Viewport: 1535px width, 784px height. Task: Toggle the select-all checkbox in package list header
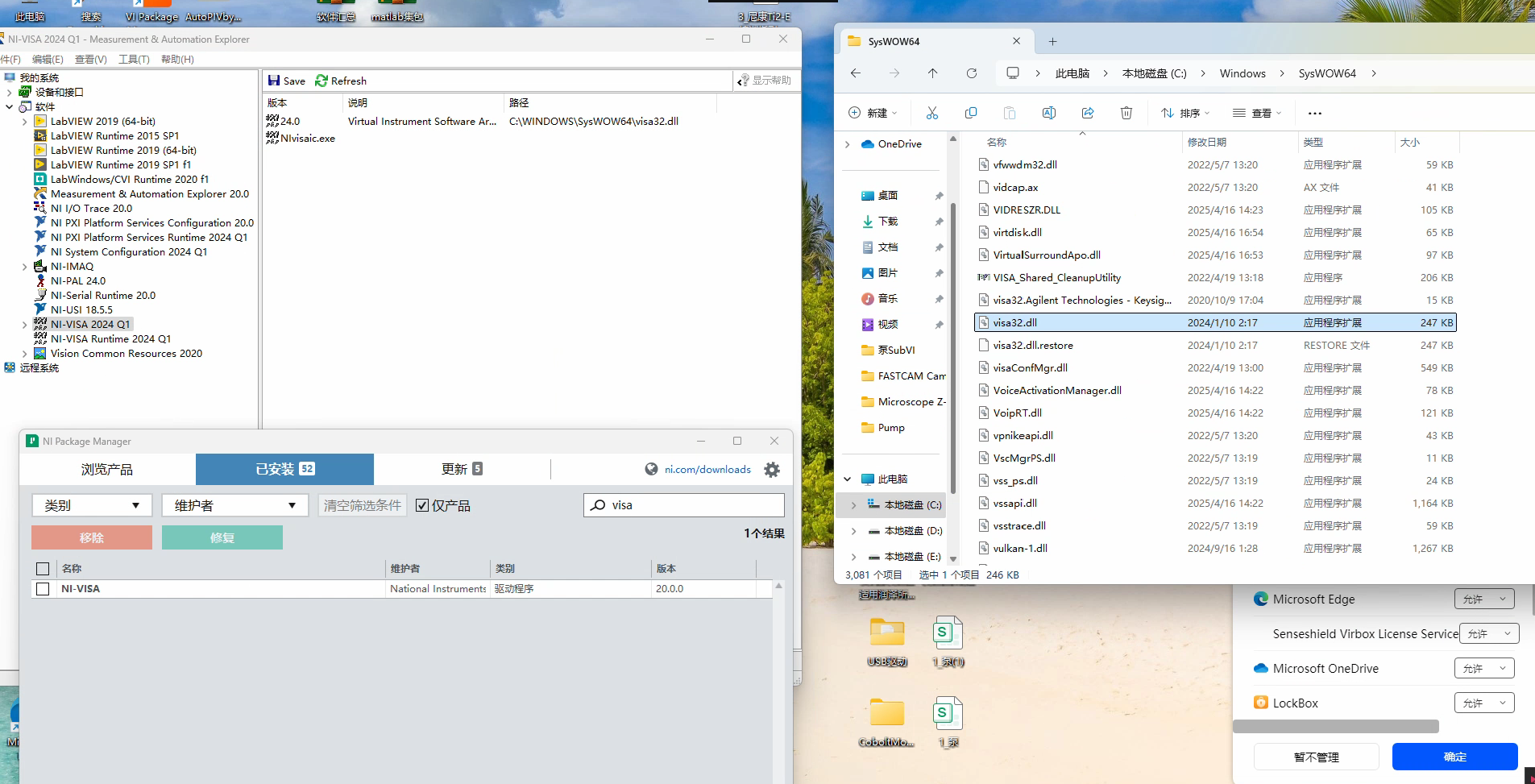(43, 569)
